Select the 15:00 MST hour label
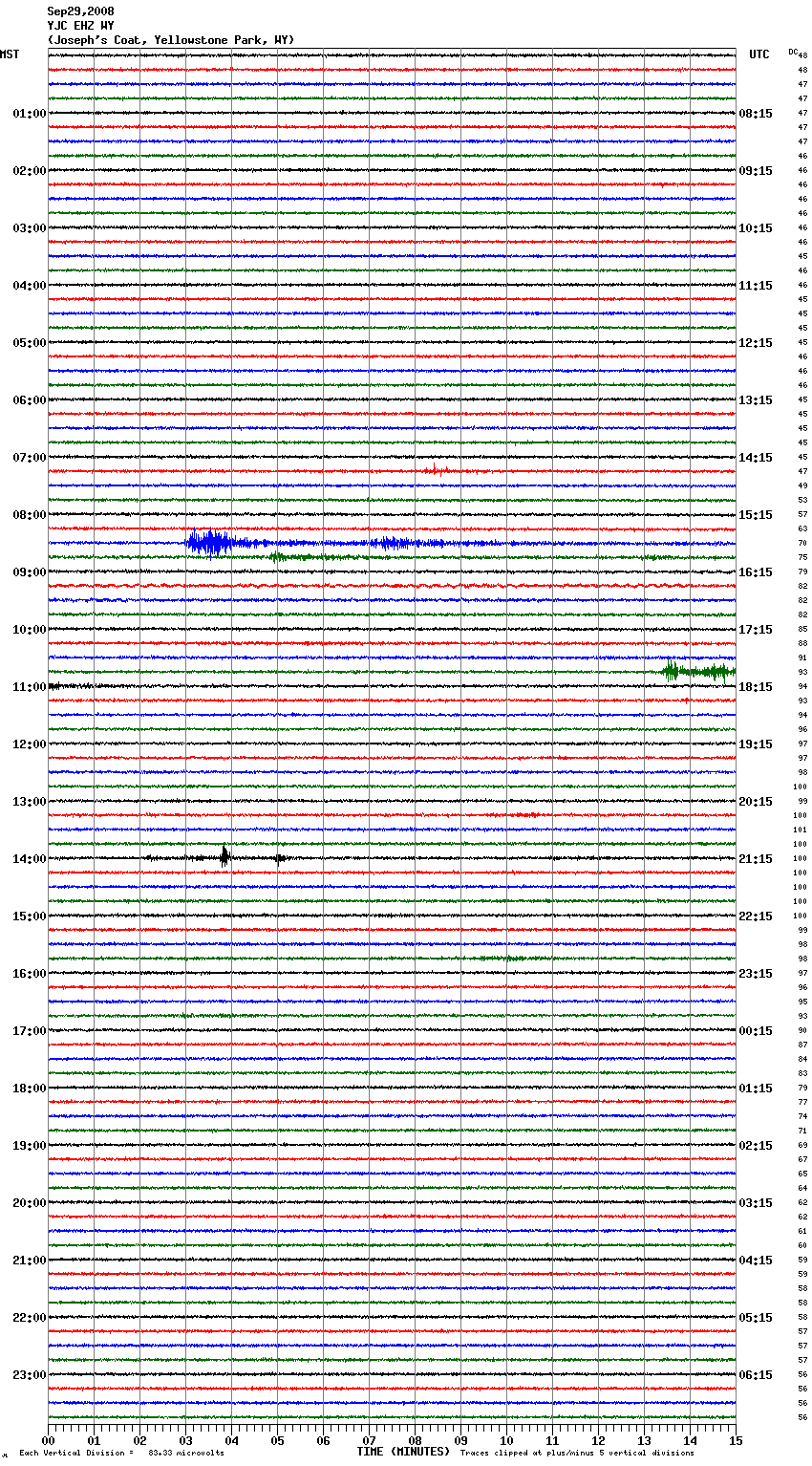 click(x=30, y=916)
